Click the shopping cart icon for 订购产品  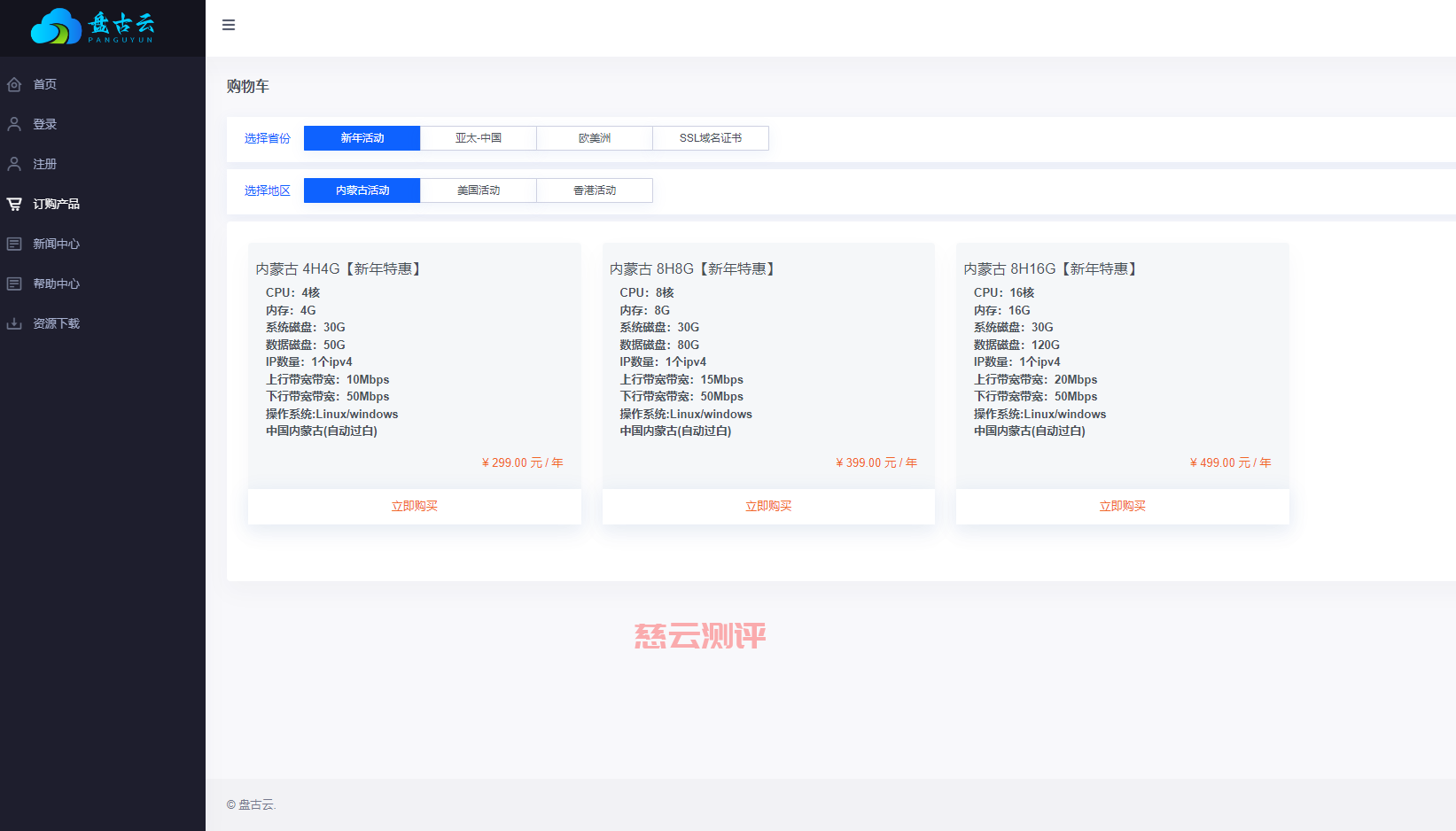pyautogui.click(x=14, y=203)
